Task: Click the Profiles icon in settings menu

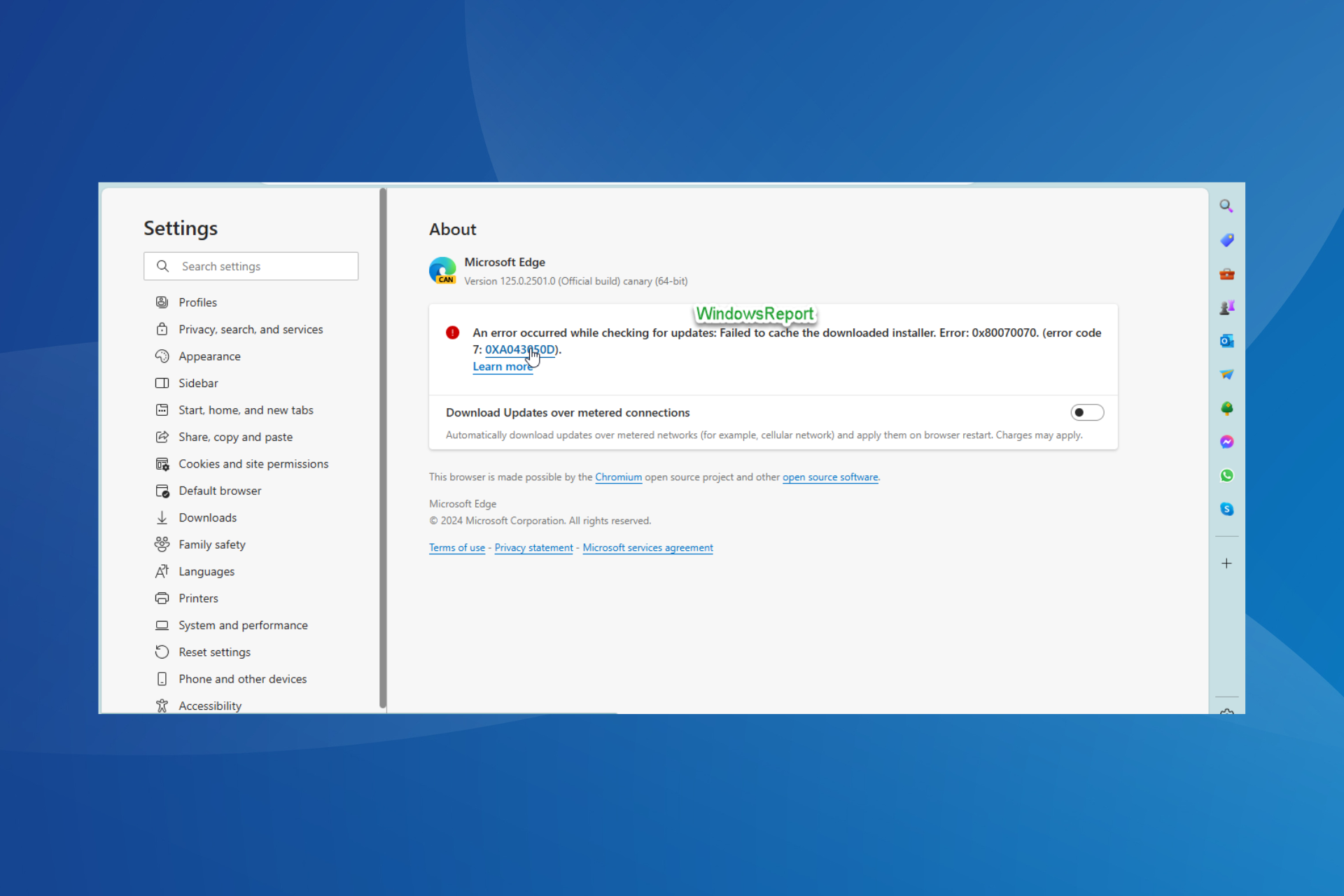Action: coord(162,302)
